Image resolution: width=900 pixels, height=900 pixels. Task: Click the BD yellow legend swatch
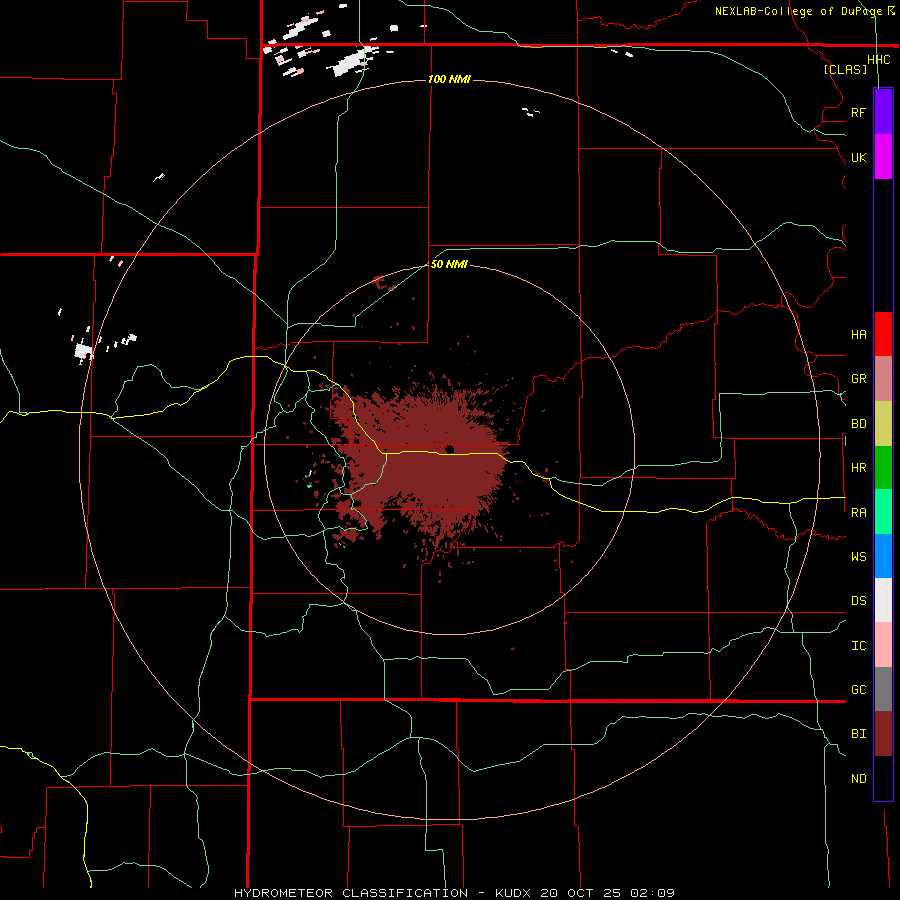(x=883, y=424)
